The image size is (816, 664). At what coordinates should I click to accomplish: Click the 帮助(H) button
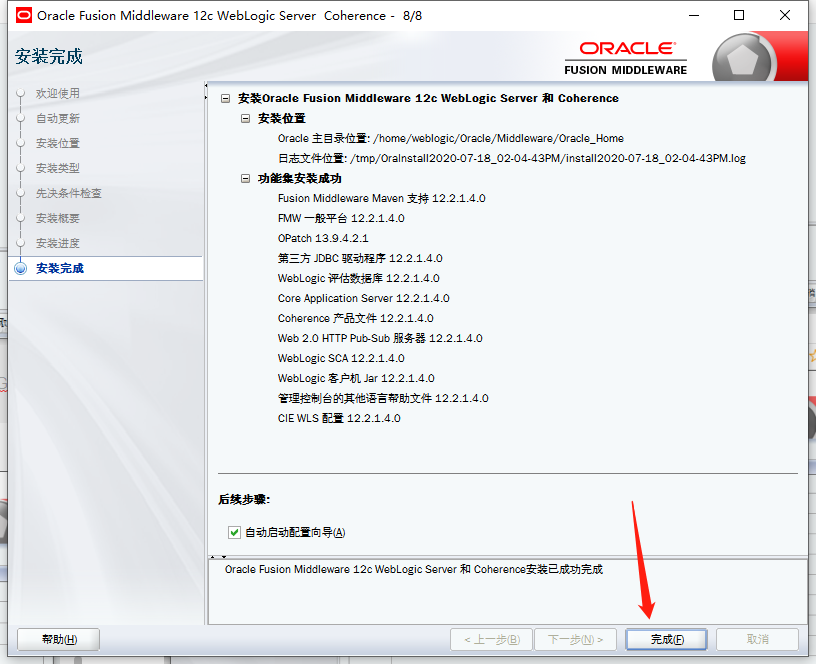pos(59,640)
